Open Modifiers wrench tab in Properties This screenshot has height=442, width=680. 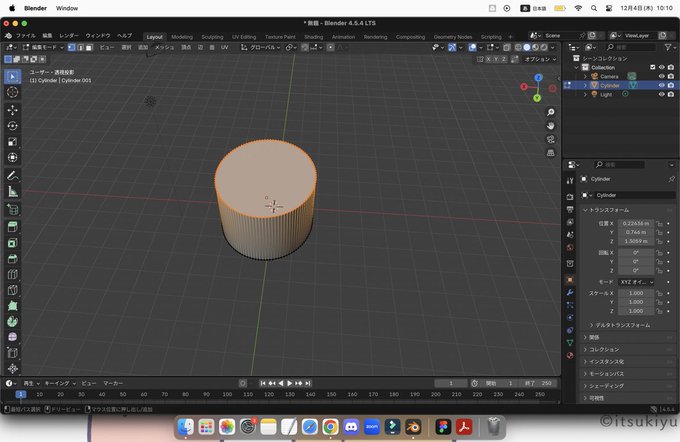pyautogui.click(x=570, y=292)
